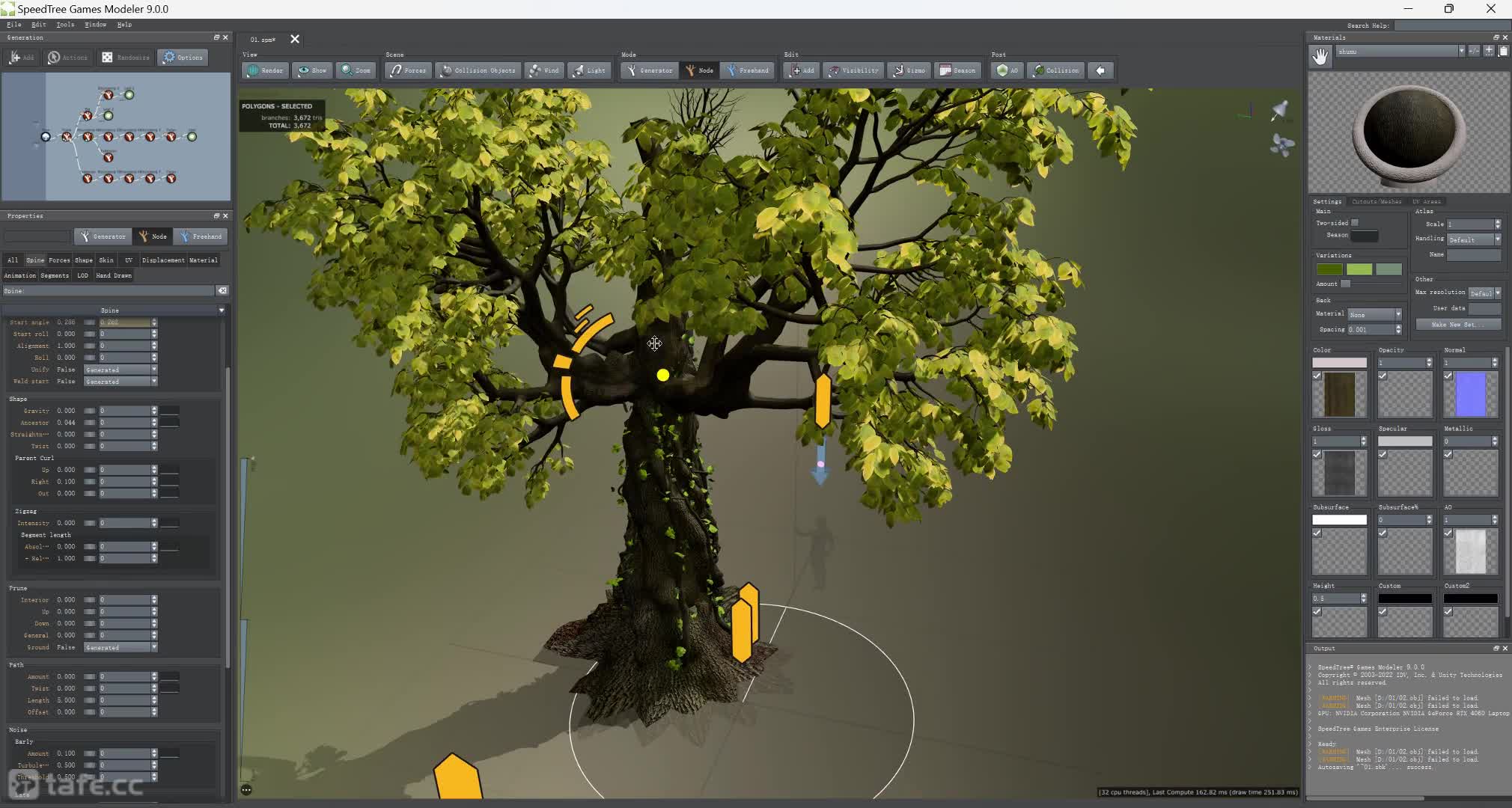Image resolution: width=1512 pixels, height=808 pixels.
Task: Toggle the Gloss map checkbox
Action: [x=1317, y=454]
